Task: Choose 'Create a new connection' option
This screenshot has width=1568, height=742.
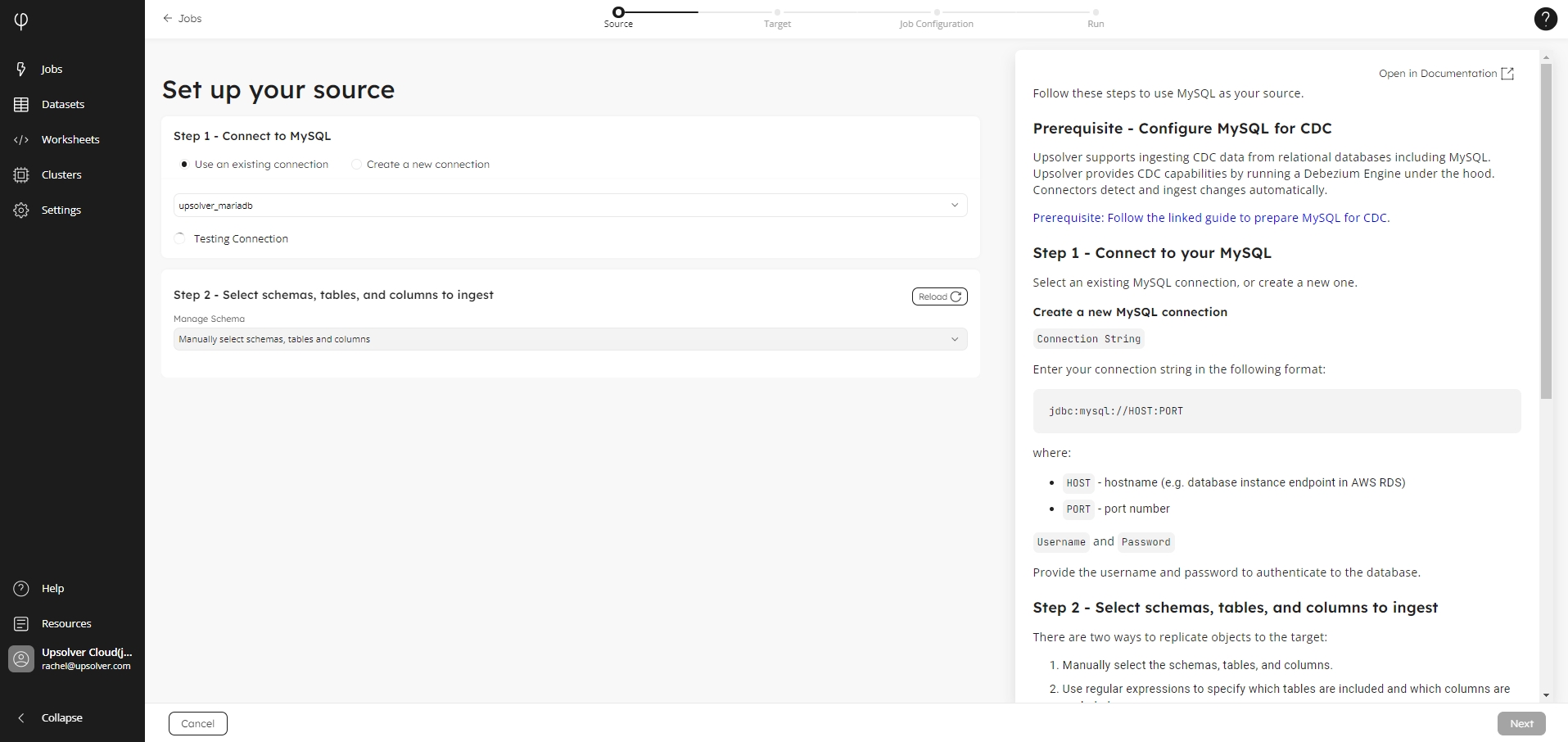Action: [x=356, y=165]
